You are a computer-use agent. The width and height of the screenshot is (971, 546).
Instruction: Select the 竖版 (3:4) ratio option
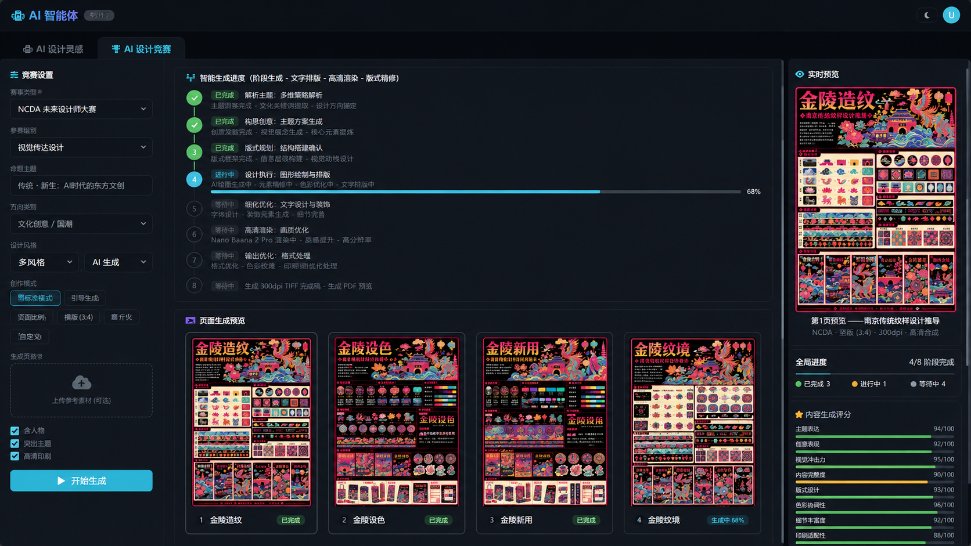point(79,317)
